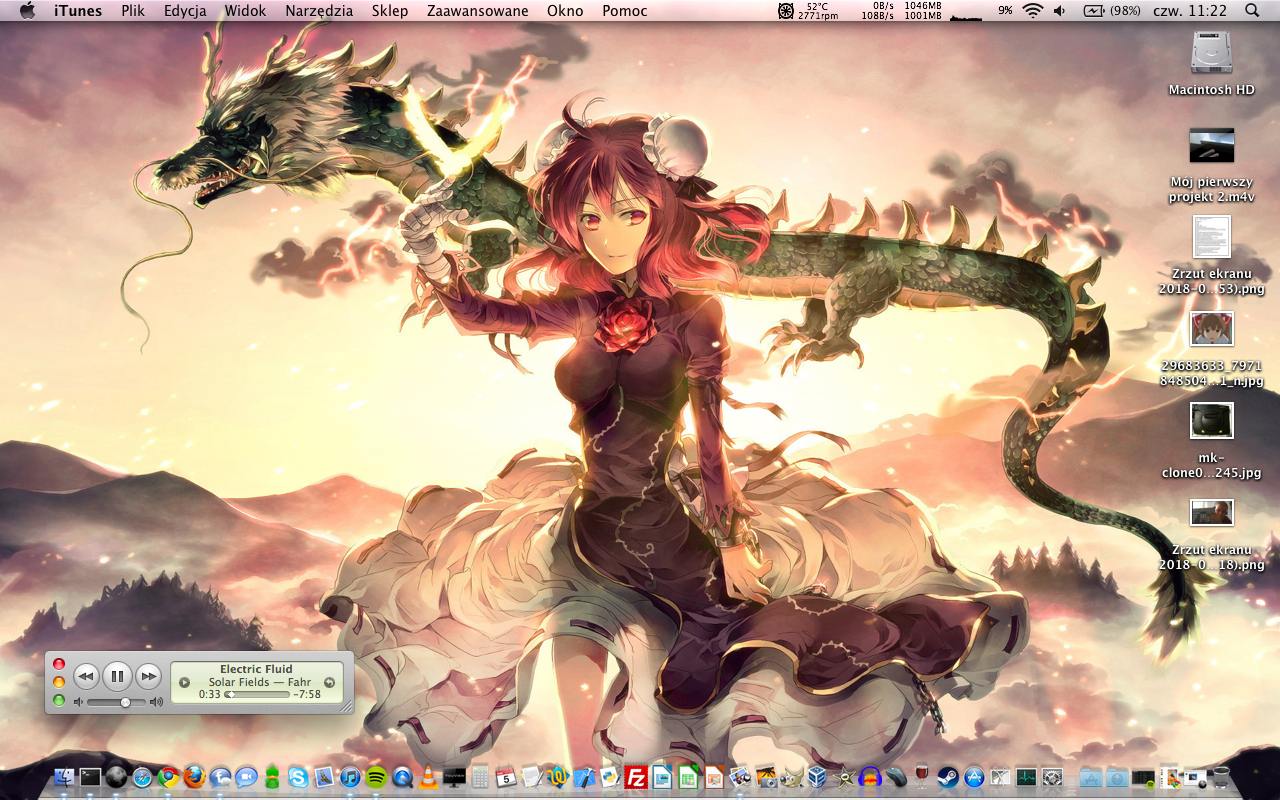Image resolution: width=1280 pixels, height=800 pixels.
Task: Skip to the next track in iTunes mini player
Action: click(148, 677)
